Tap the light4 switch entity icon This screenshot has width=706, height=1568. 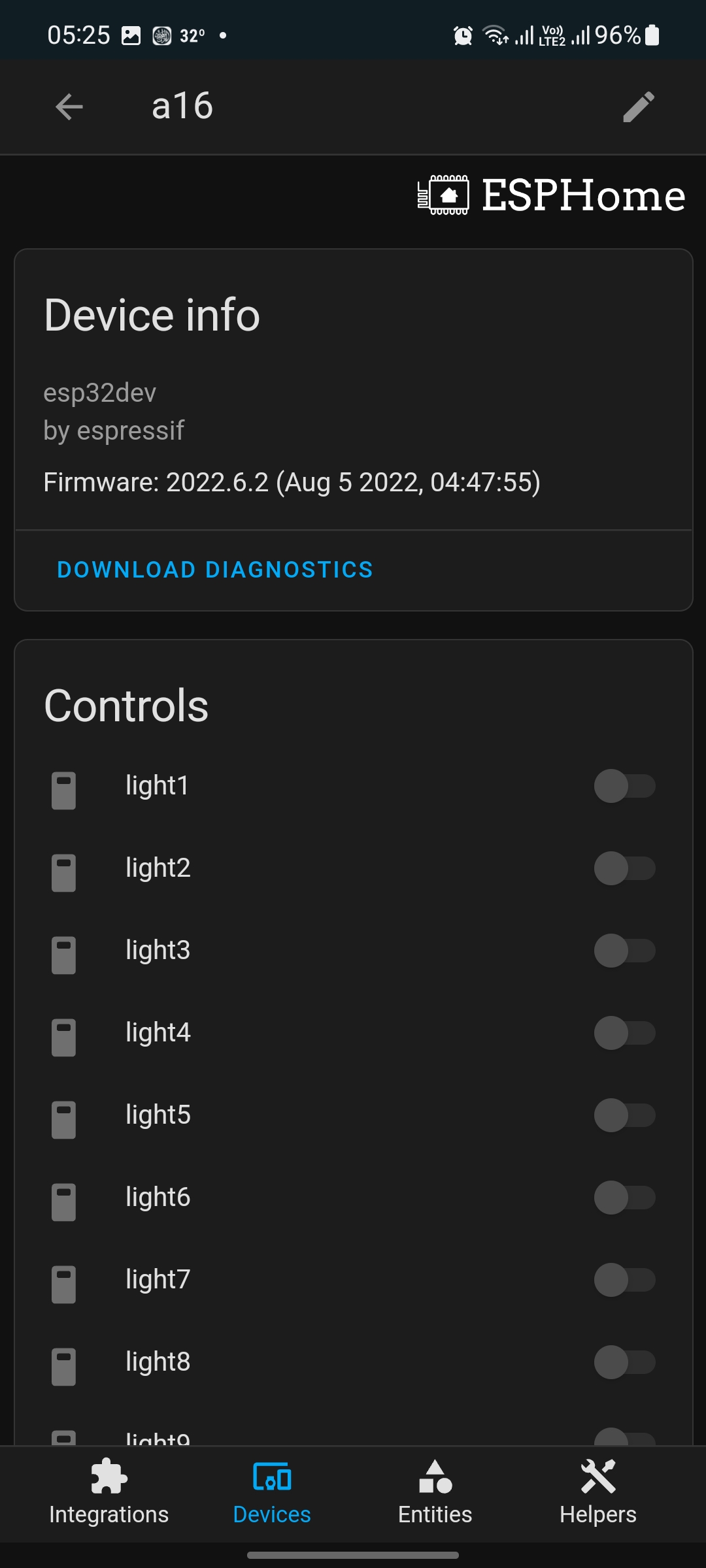pyautogui.click(x=63, y=1037)
